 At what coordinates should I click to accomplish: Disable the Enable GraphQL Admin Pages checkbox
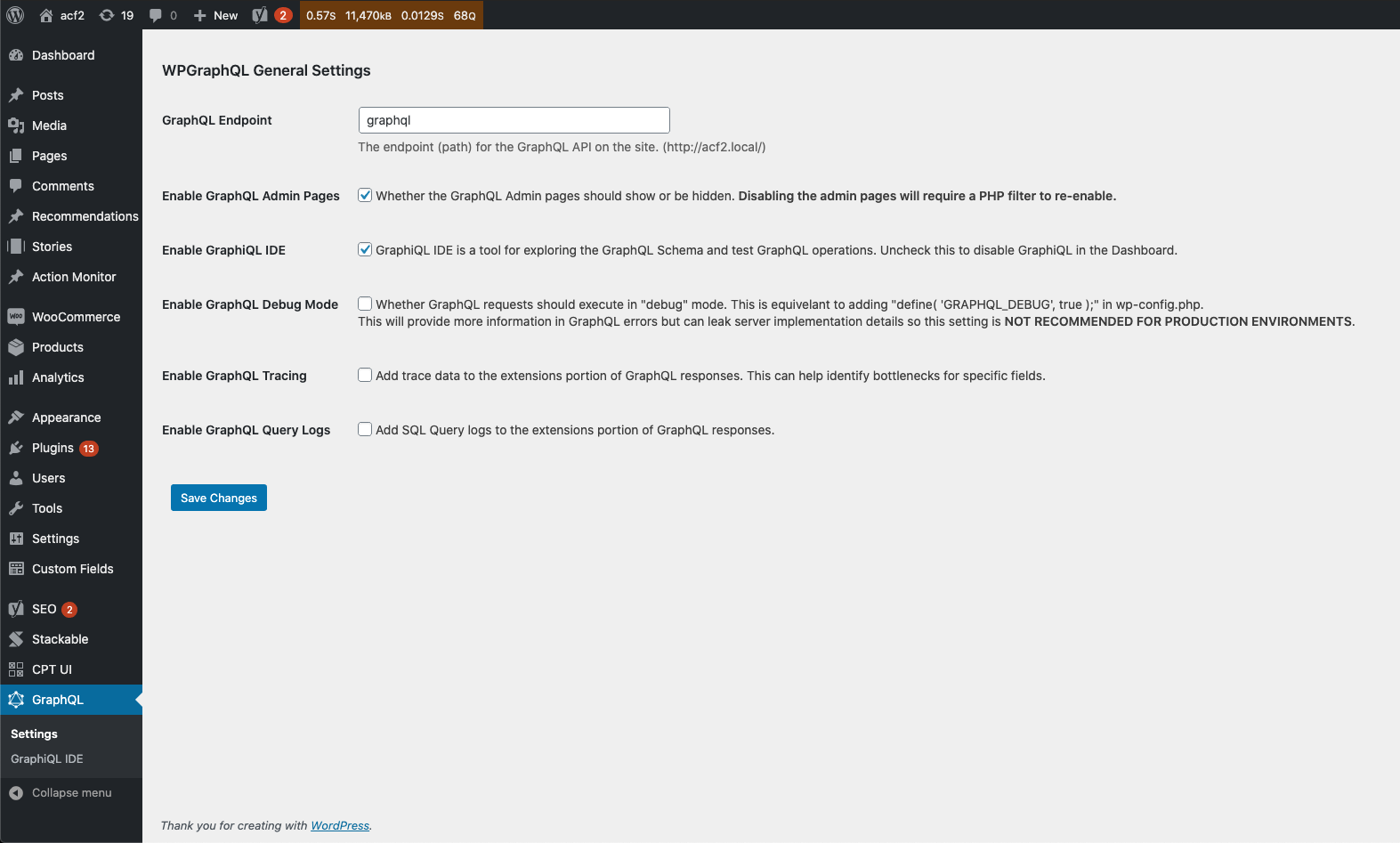point(365,195)
